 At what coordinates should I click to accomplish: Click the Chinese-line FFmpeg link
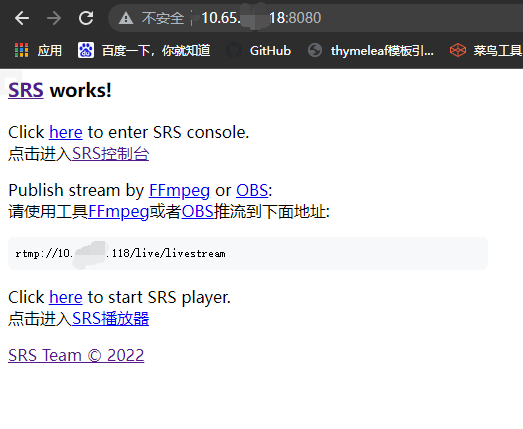119,211
